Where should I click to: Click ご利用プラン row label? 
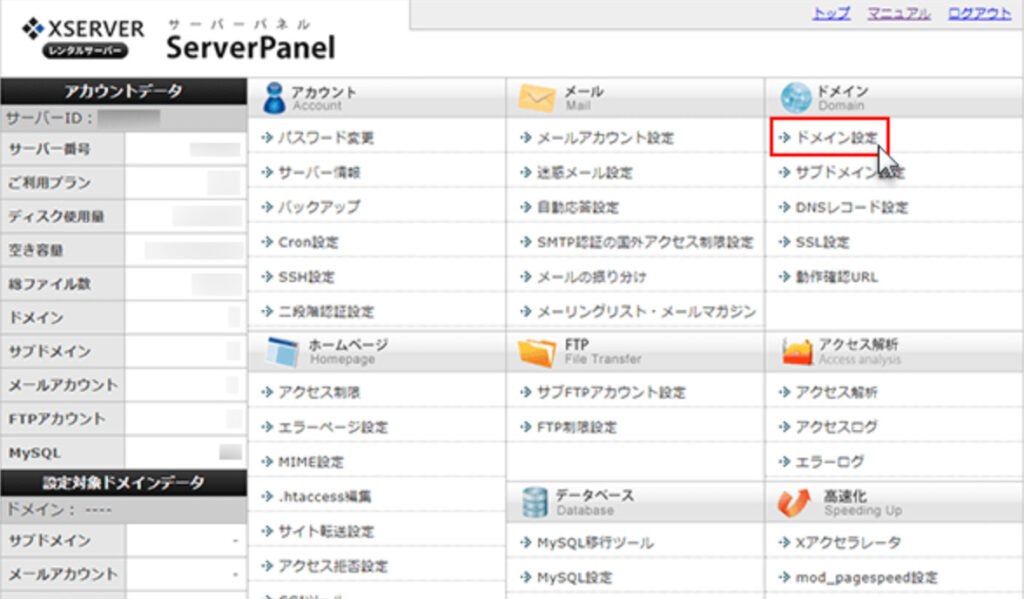[x=50, y=183]
